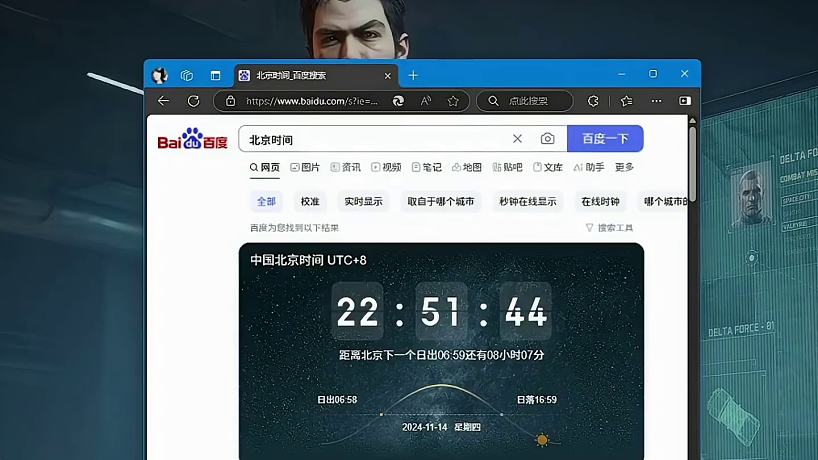818x460 pixels.
Task: Open the tab actions menu icon
Action: pyautogui.click(x=215, y=76)
